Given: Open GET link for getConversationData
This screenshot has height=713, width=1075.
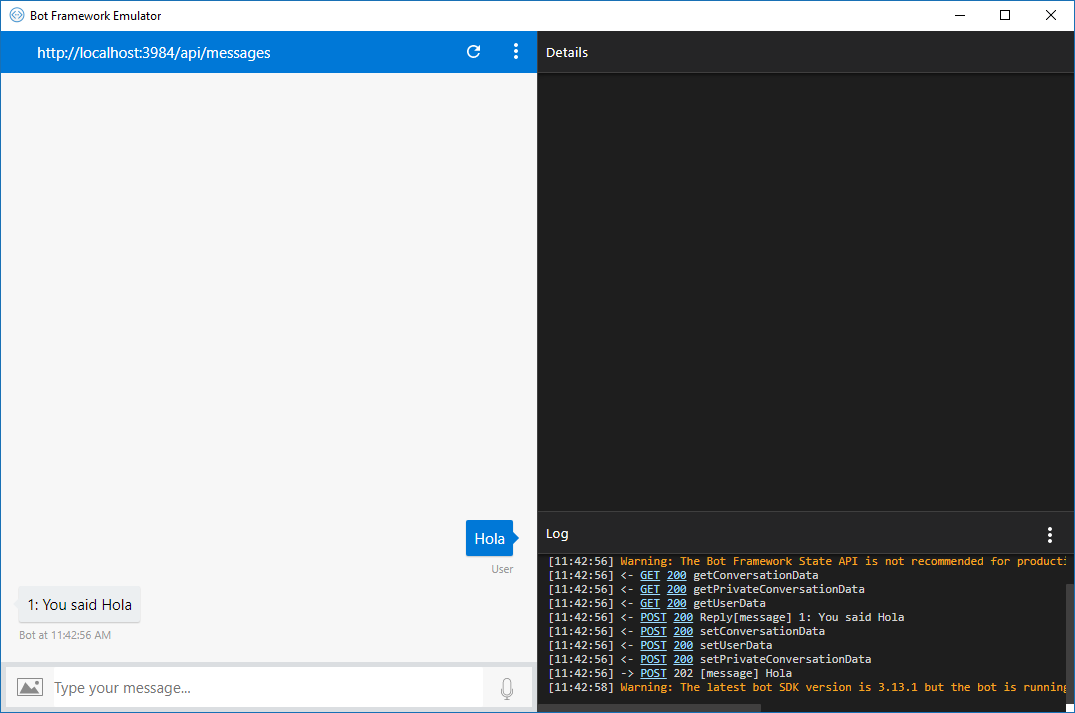Looking at the screenshot, I should point(650,575).
